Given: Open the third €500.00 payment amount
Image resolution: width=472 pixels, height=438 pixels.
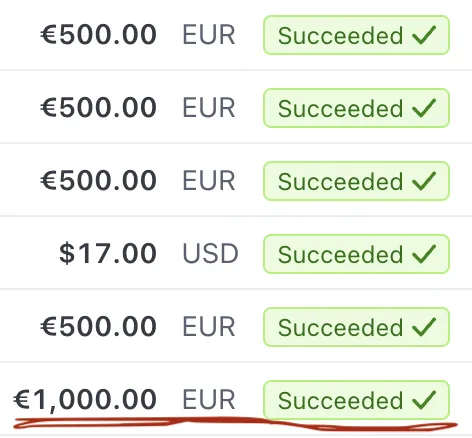Looking at the screenshot, I should click(x=98, y=181).
